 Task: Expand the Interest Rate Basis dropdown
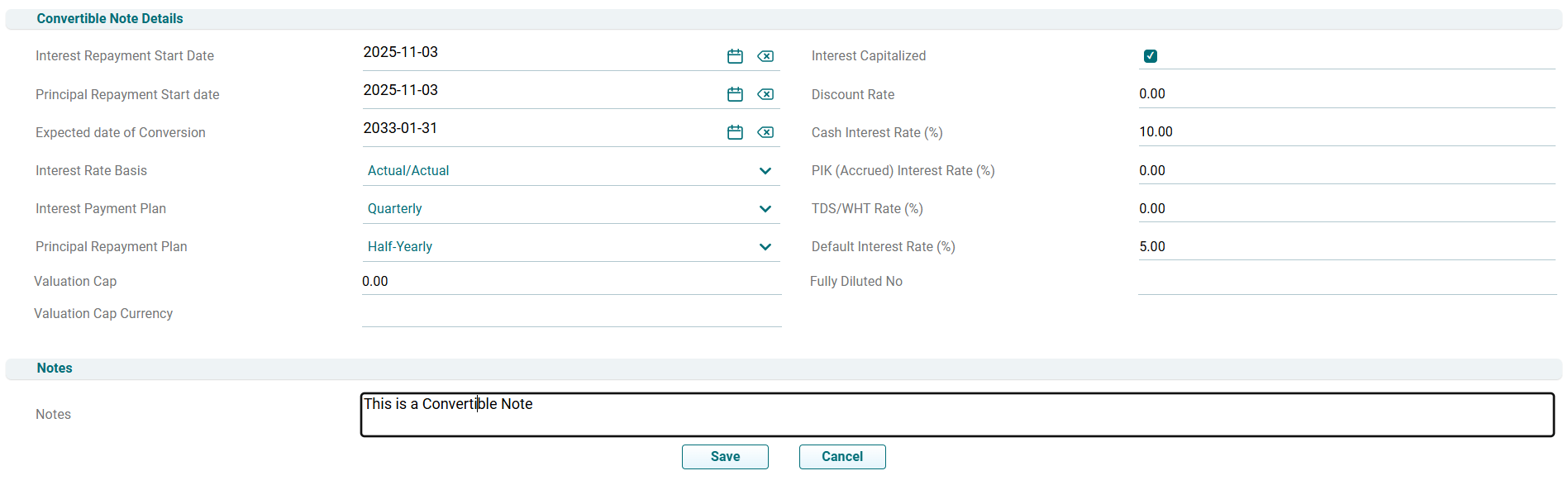pyautogui.click(x=570, y=171)
